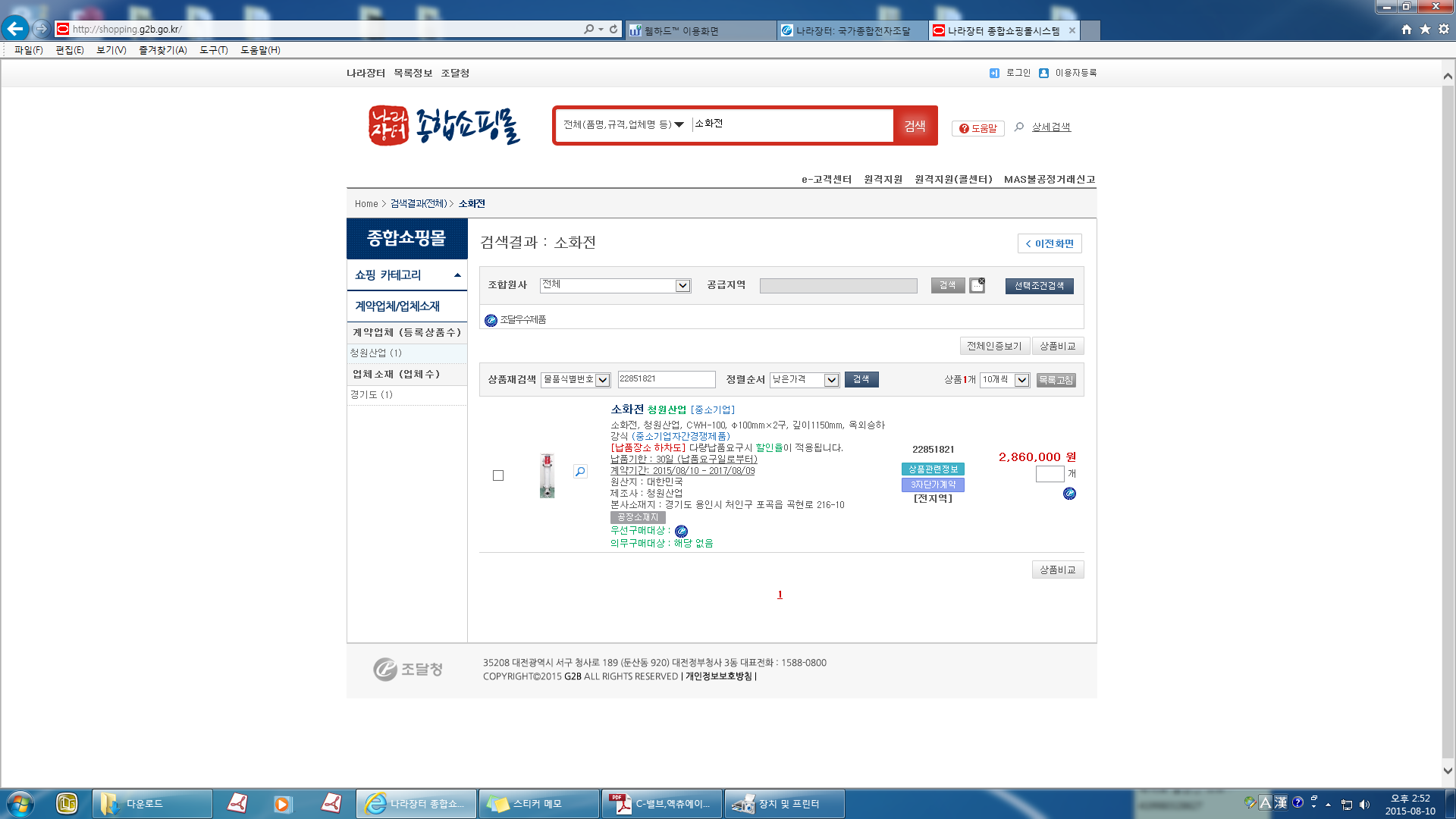Open the browser home icon
1456x819 pixels.
[x=1407, y=29]
